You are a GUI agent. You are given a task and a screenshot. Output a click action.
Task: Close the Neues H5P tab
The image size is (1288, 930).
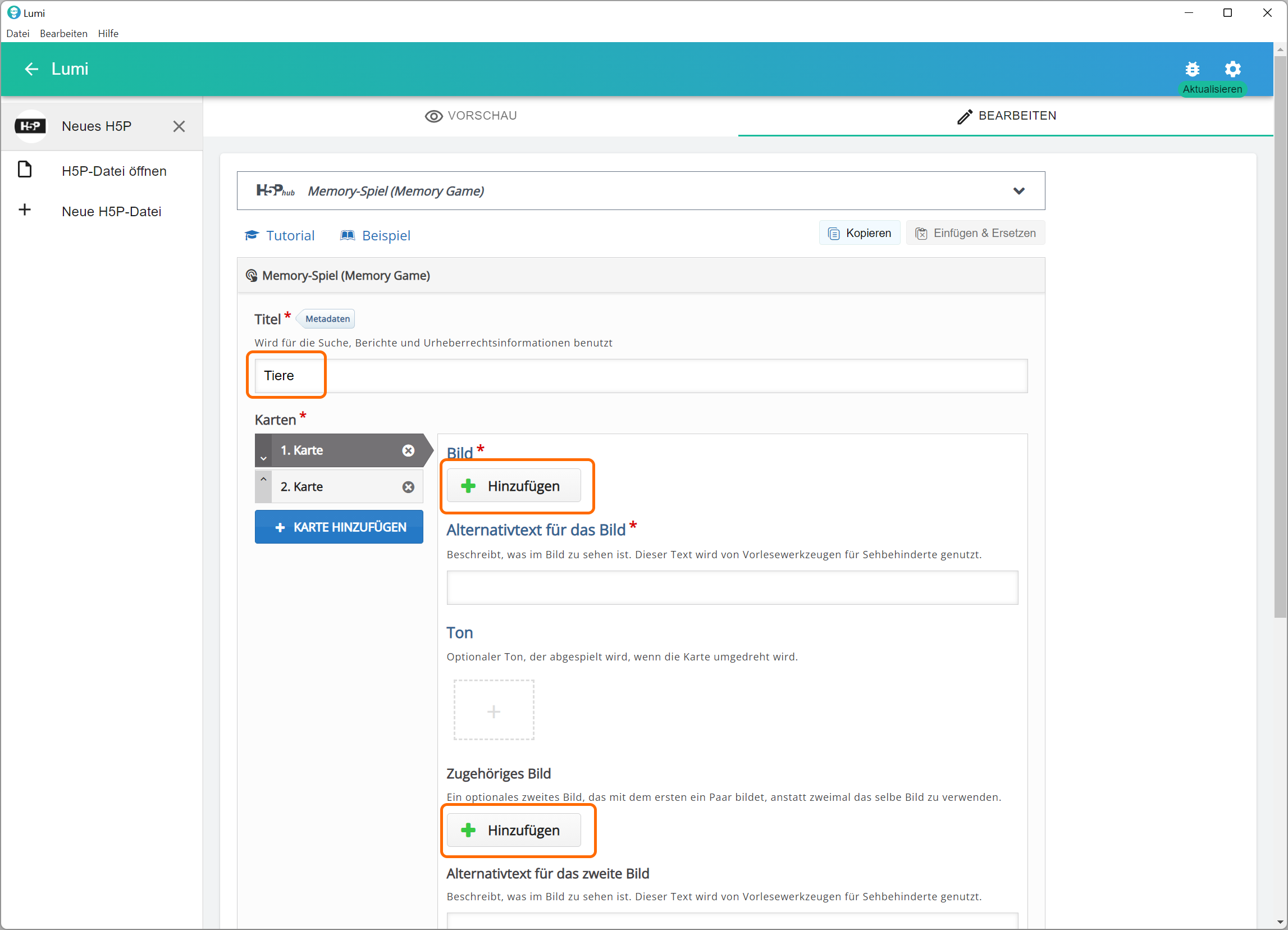pos(179,126)
